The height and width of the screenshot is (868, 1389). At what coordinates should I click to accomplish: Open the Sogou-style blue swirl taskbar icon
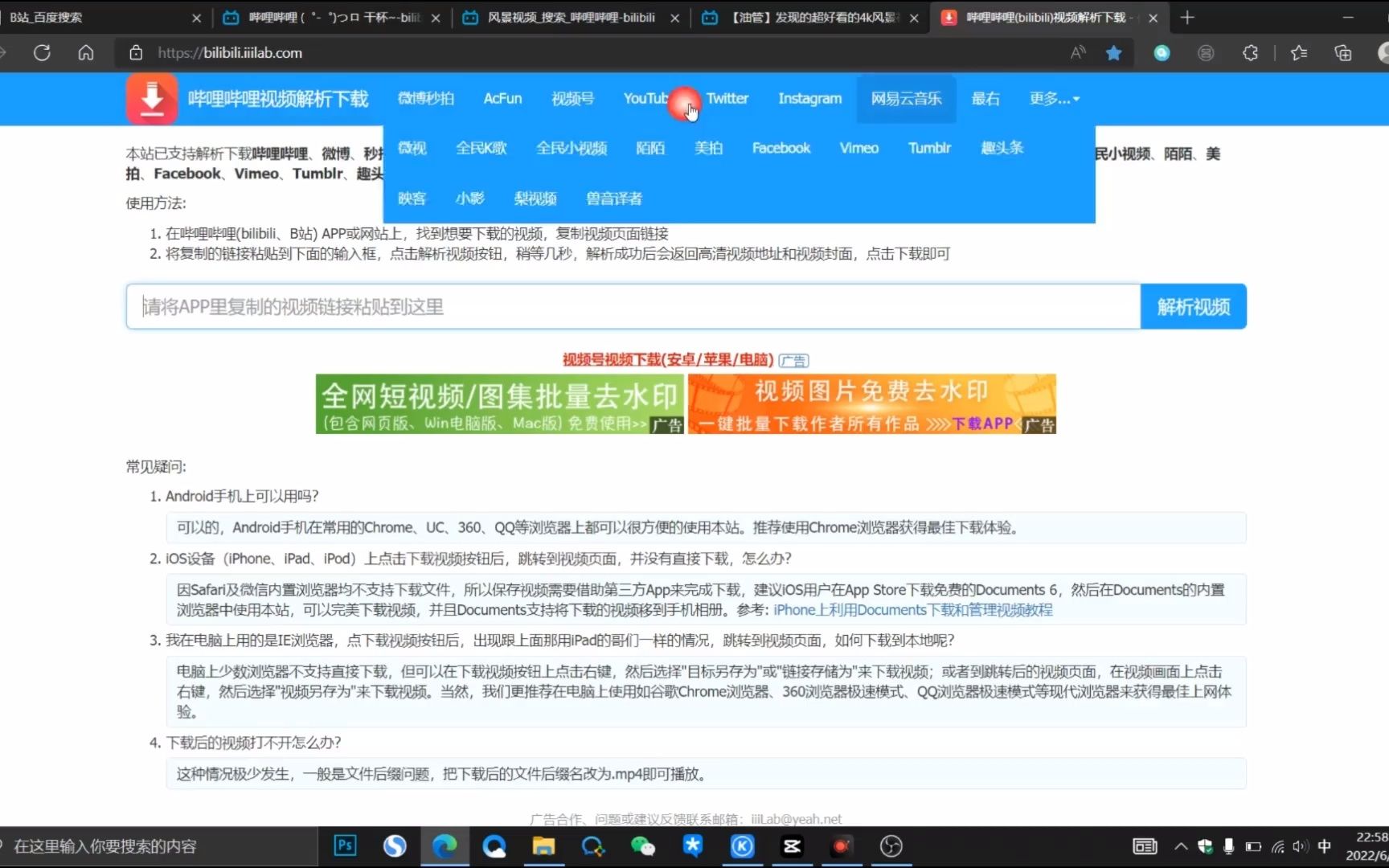coord(395,845)
